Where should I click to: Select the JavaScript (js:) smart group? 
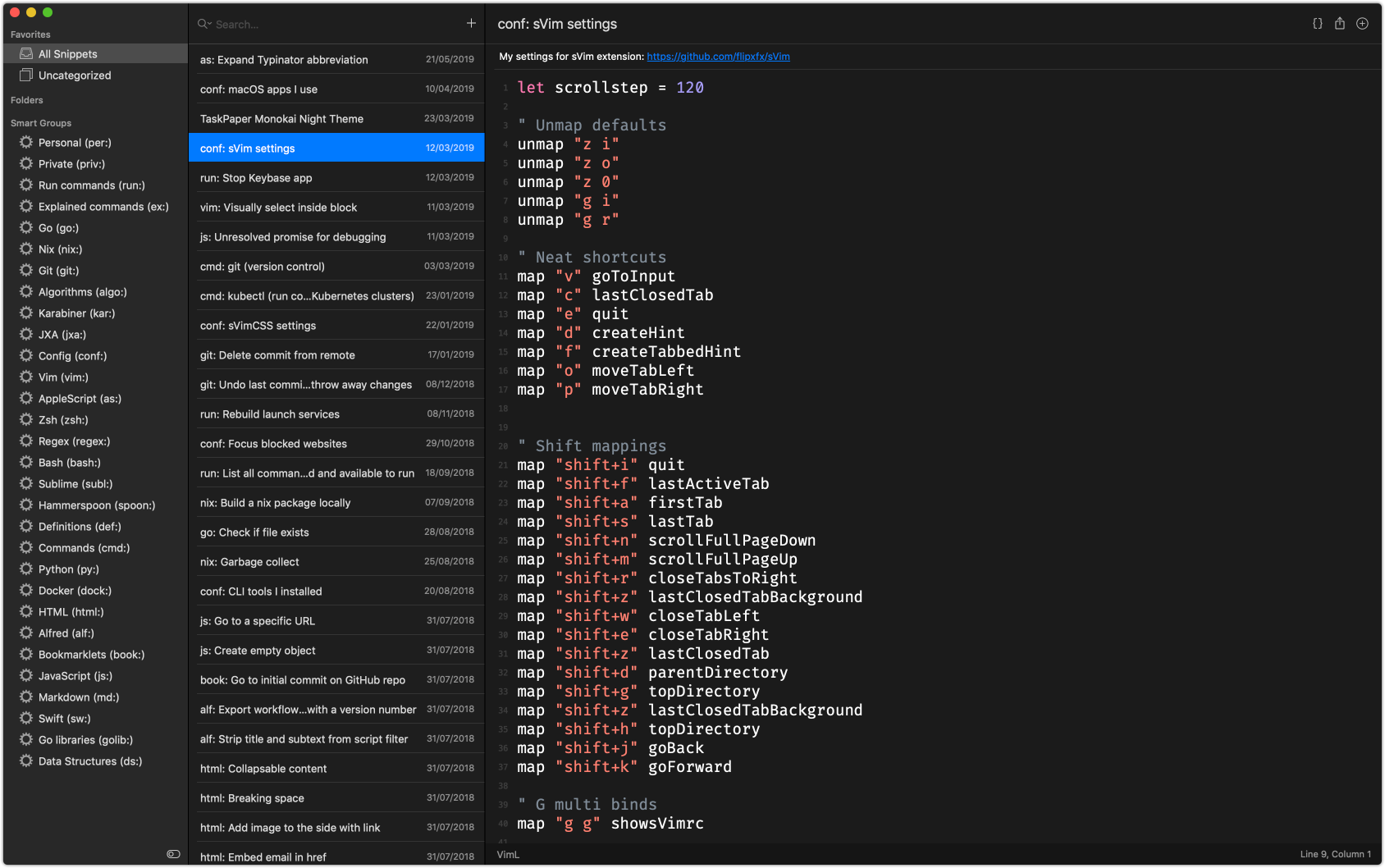click(x=95, y=676)
